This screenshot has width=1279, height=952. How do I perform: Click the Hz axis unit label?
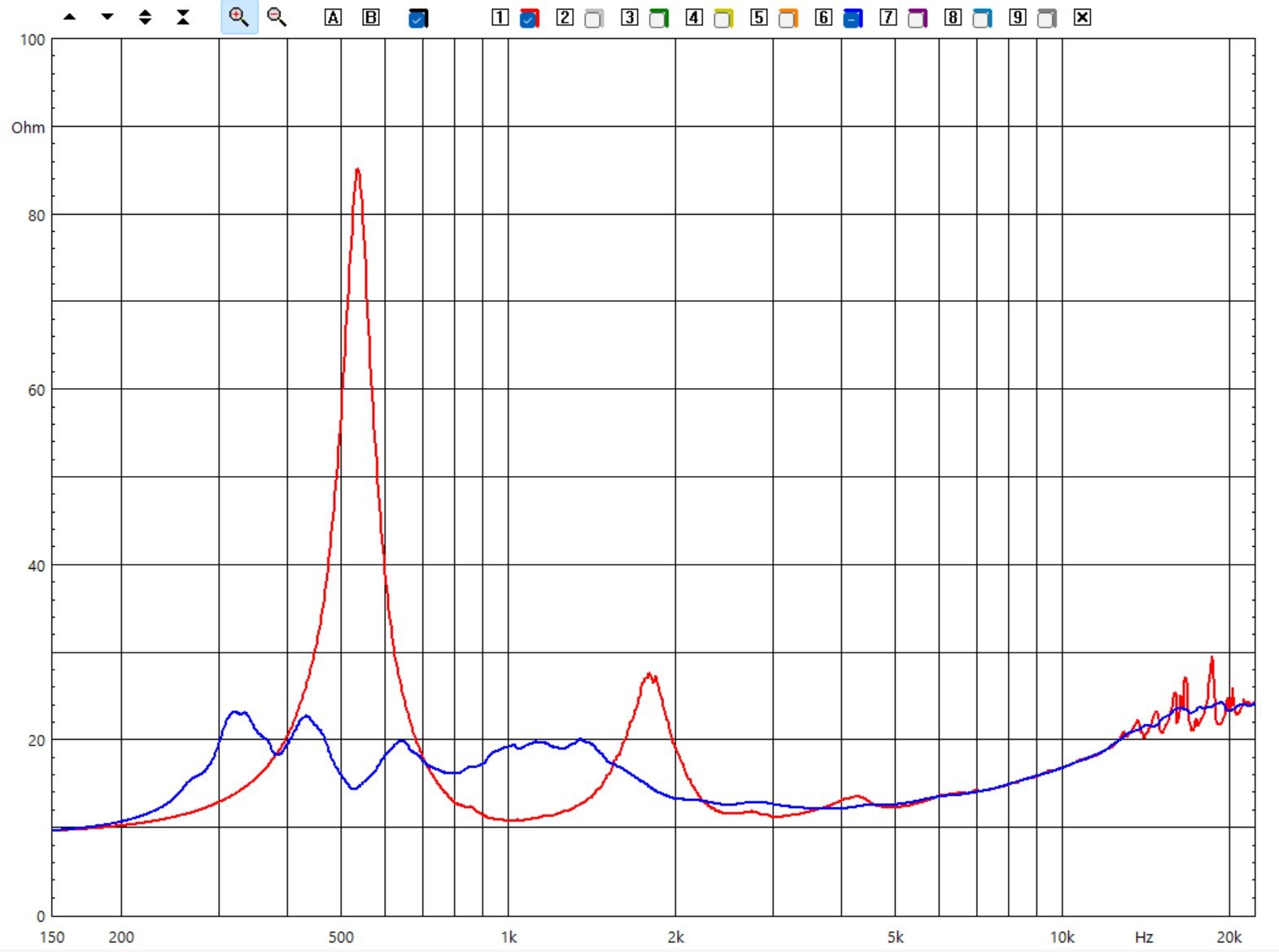coord(1144,937)
